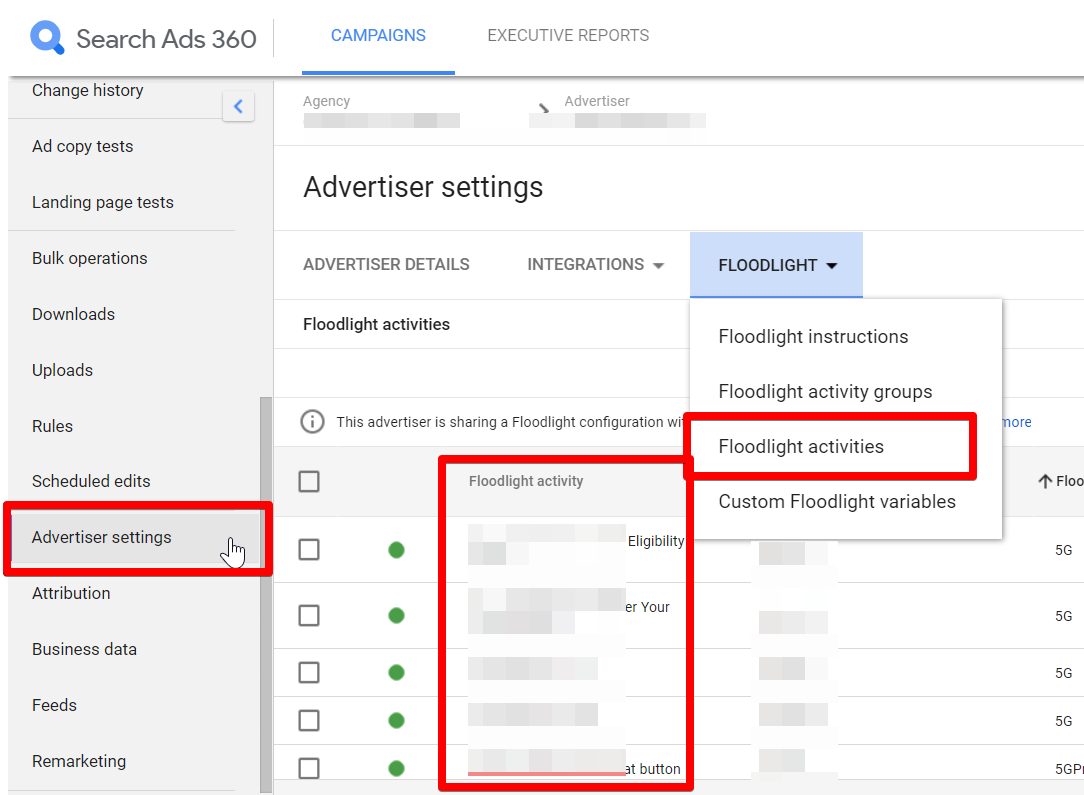Select Advertiser settings in the sidebar
Image resolution: width=1084 pixels, height=795 pixels.
tap(102, 537)
